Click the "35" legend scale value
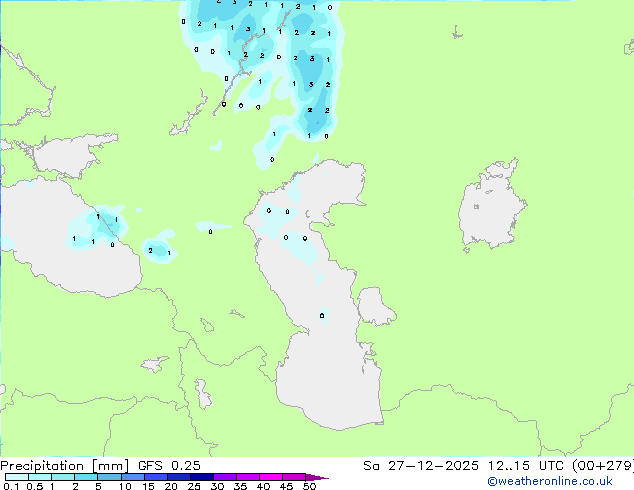The image size is (634, 490). pyautogui.click(x=240, y=486)
